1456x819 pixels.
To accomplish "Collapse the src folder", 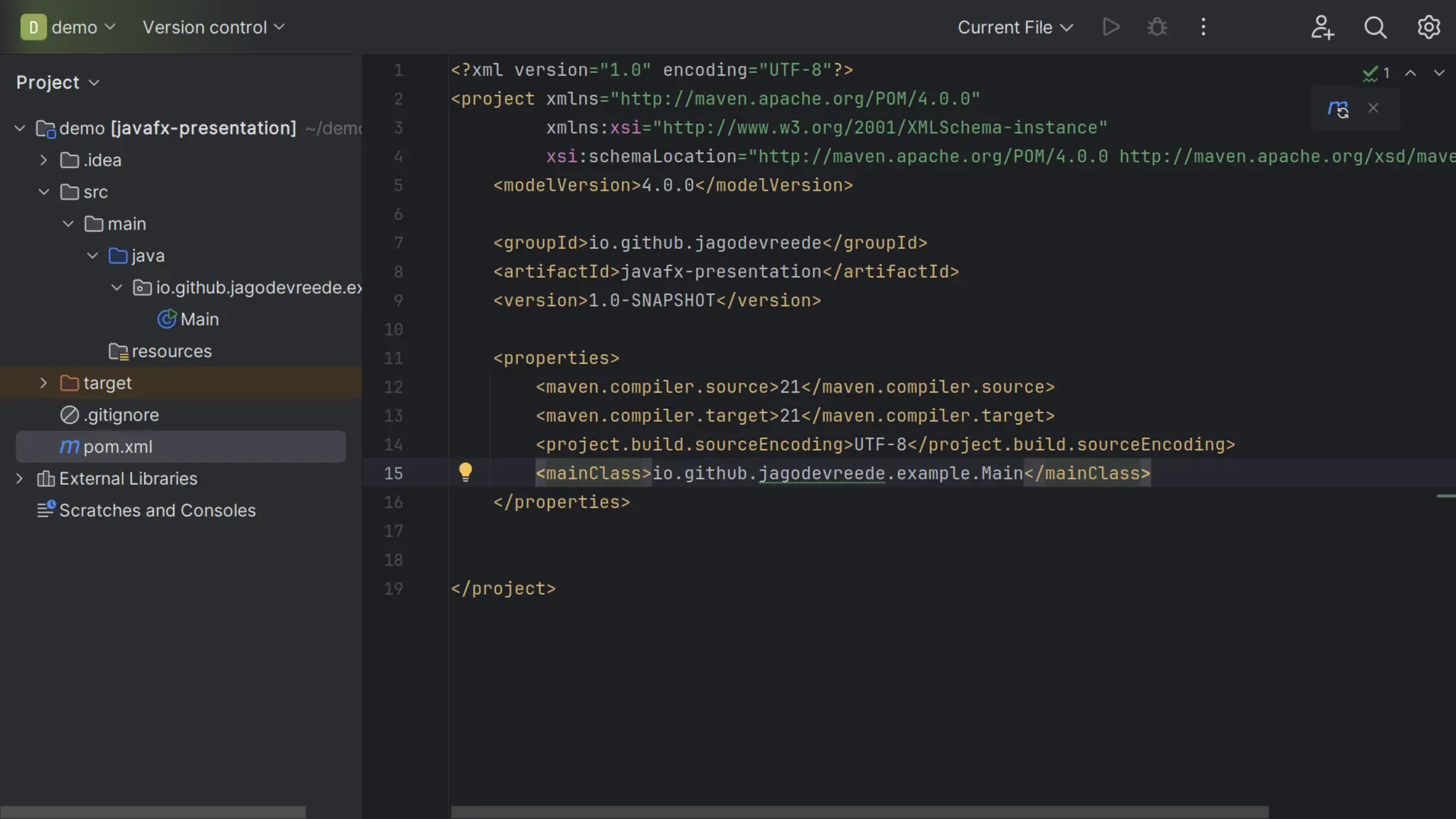I will pyautogui.click(x=43, y=192).
